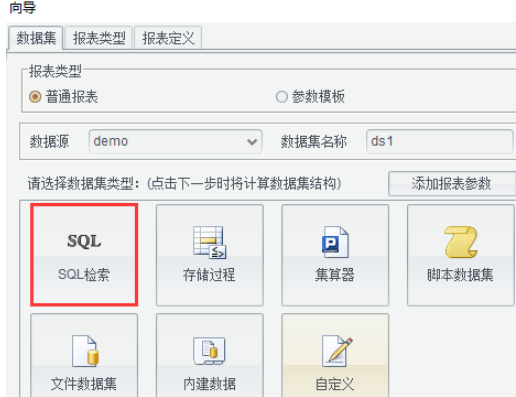Click the 向导 window title
516x397 pixels.
(x=22, y=7)
